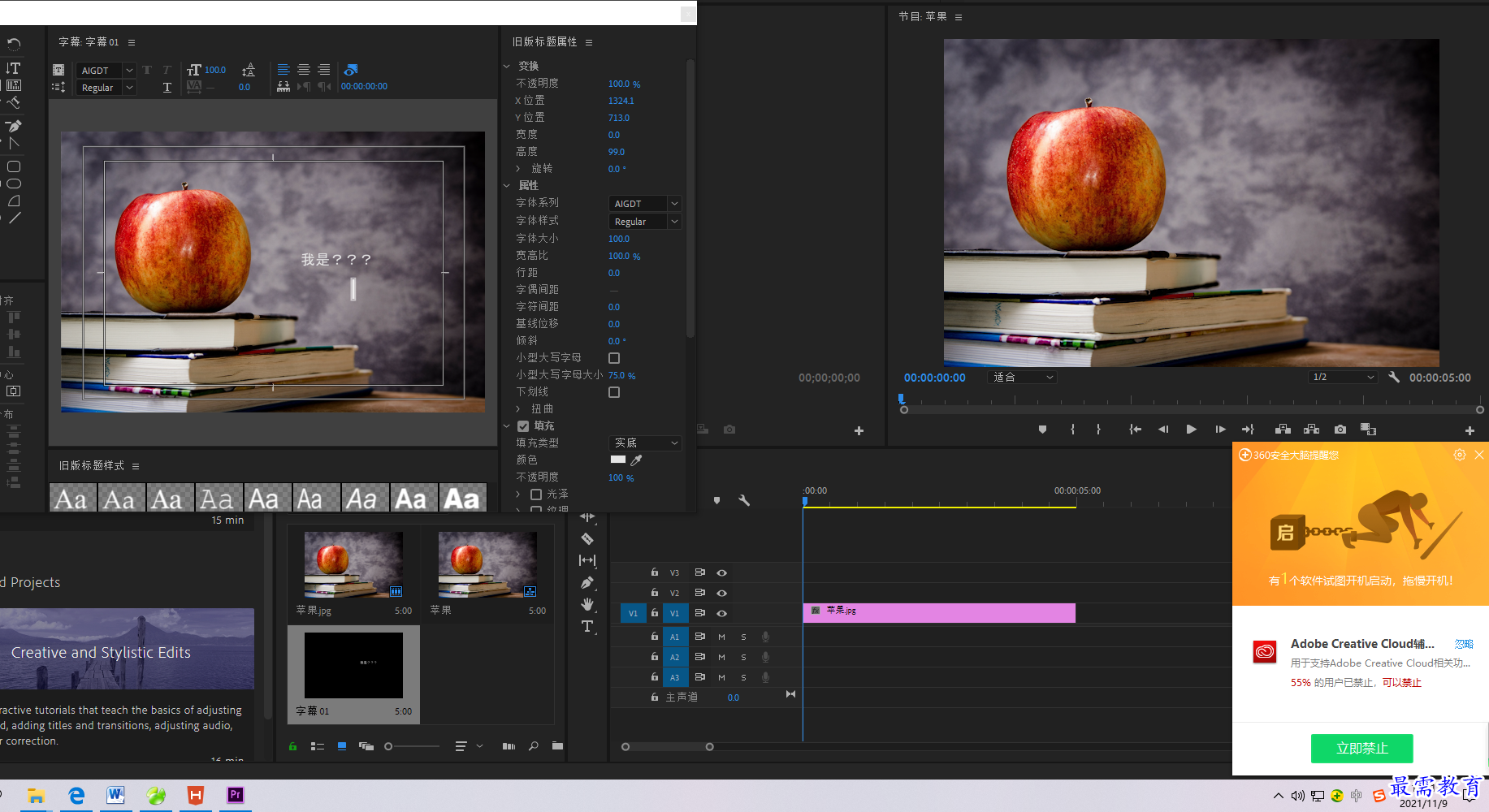The height and width of the screenshot is (812, 1489).
Task: Pick fill color with eyedropper
Action: coord(636,460)
